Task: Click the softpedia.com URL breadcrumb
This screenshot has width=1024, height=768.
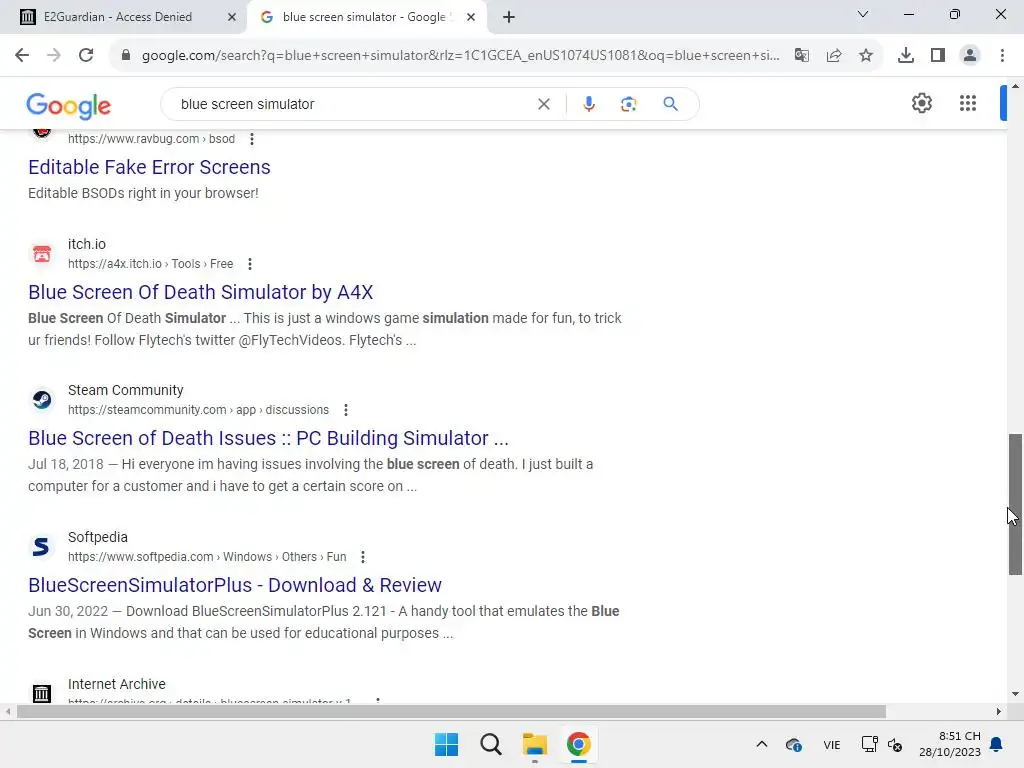Action: [207, 557]
